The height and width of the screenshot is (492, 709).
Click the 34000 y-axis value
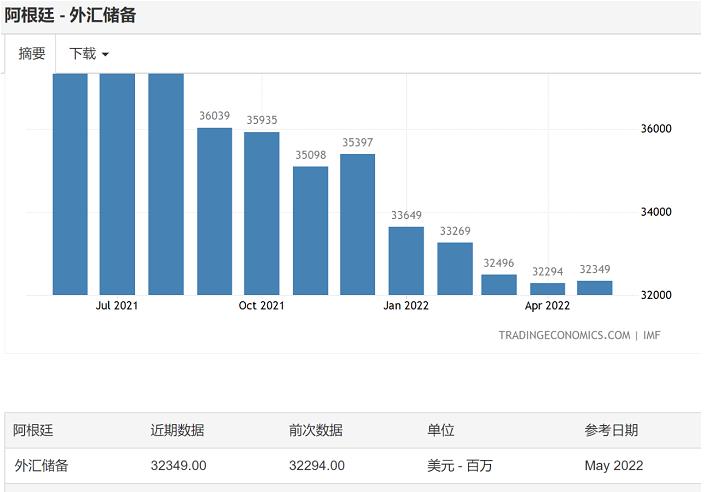656,212
